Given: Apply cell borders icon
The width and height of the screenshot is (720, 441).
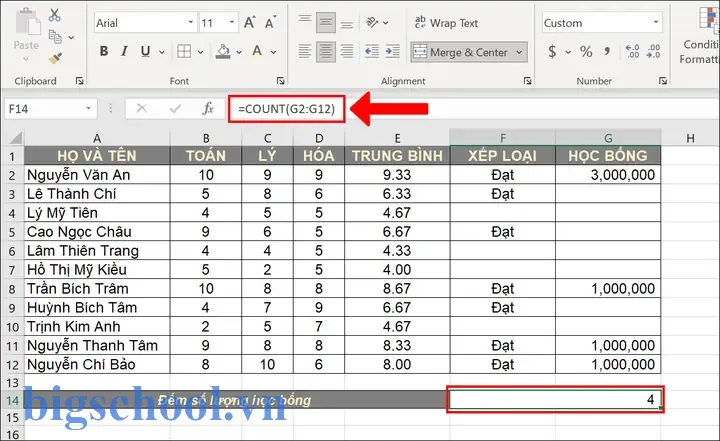Looking at the screenshot, I should tap(184, 51).
